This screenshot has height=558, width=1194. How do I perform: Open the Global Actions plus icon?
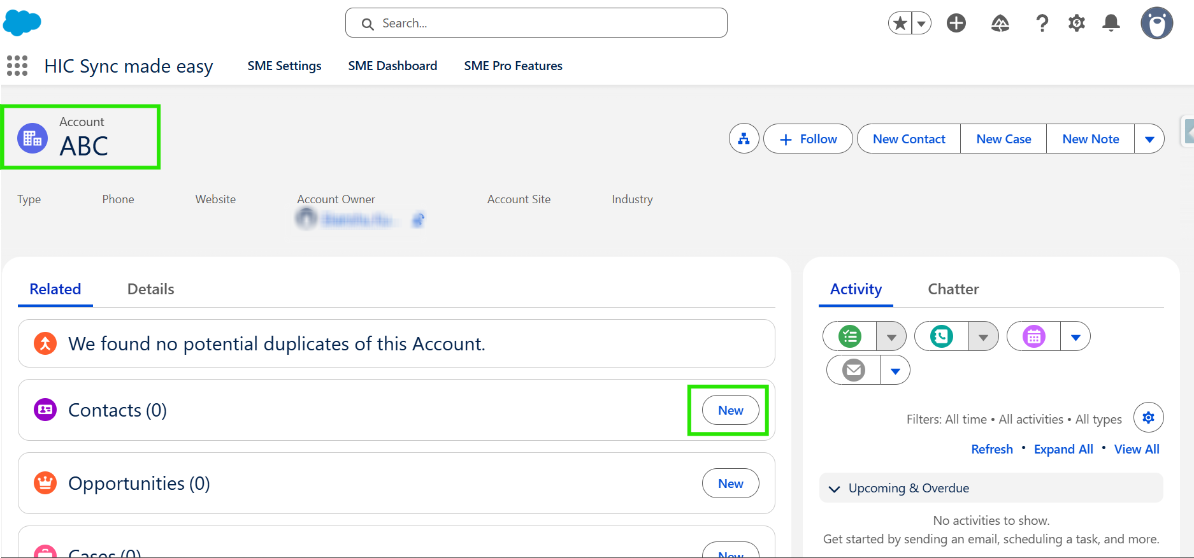(x=956, y=23)
